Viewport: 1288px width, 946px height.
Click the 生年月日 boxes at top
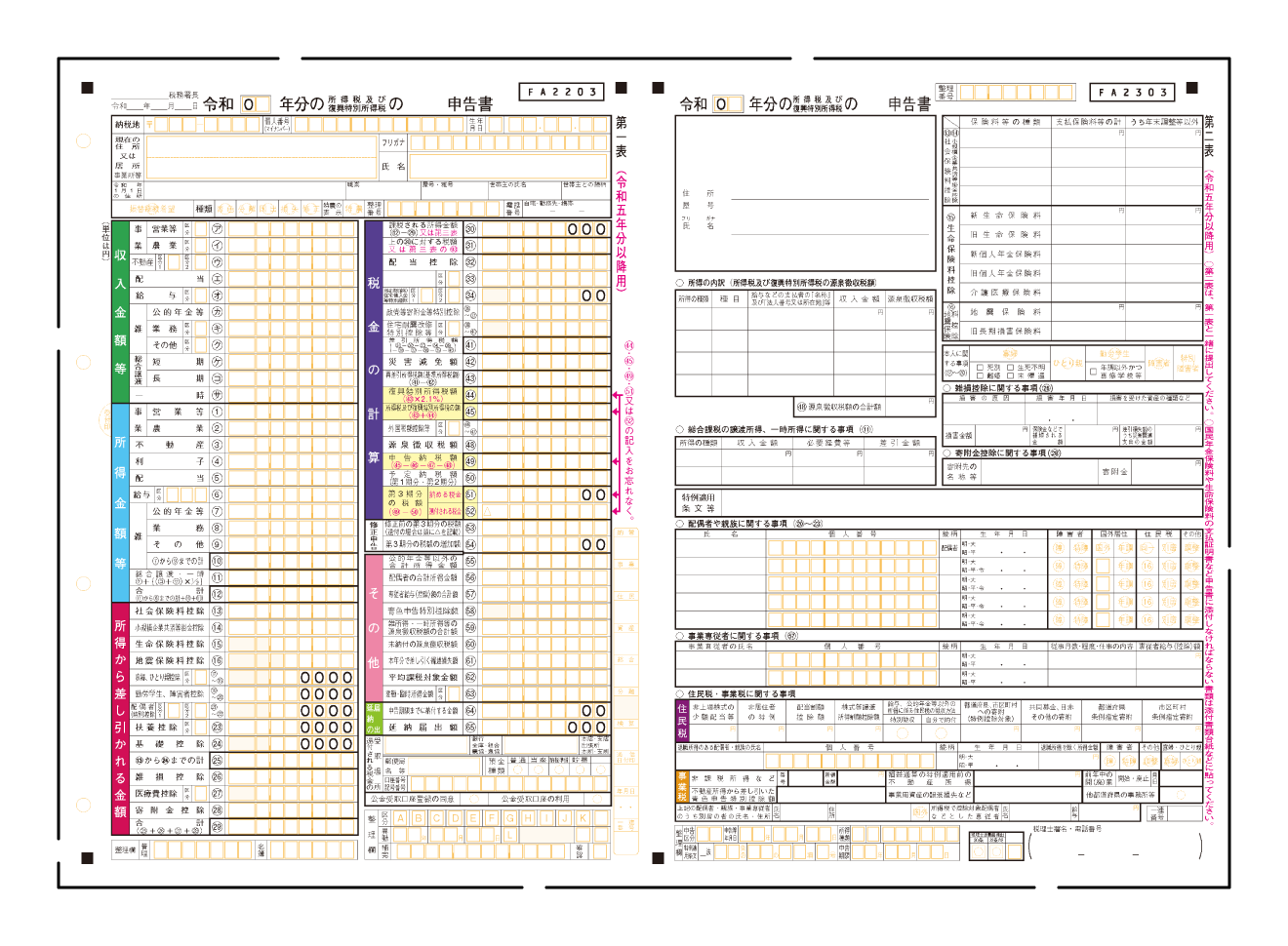548,125
